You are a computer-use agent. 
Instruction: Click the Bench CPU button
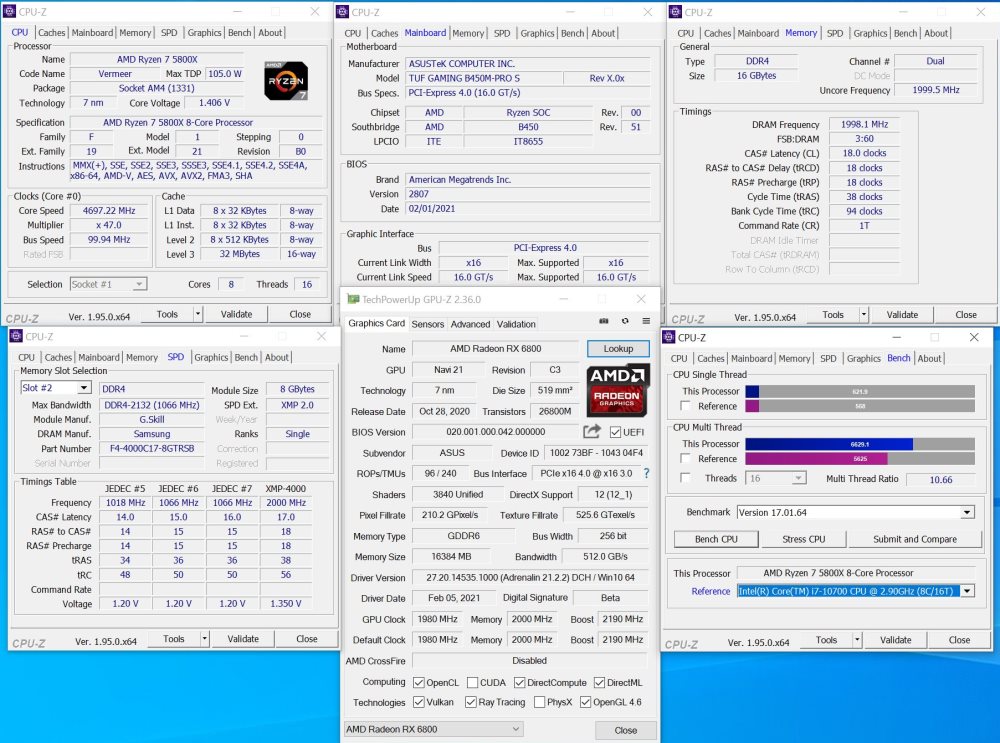[716, 539]
